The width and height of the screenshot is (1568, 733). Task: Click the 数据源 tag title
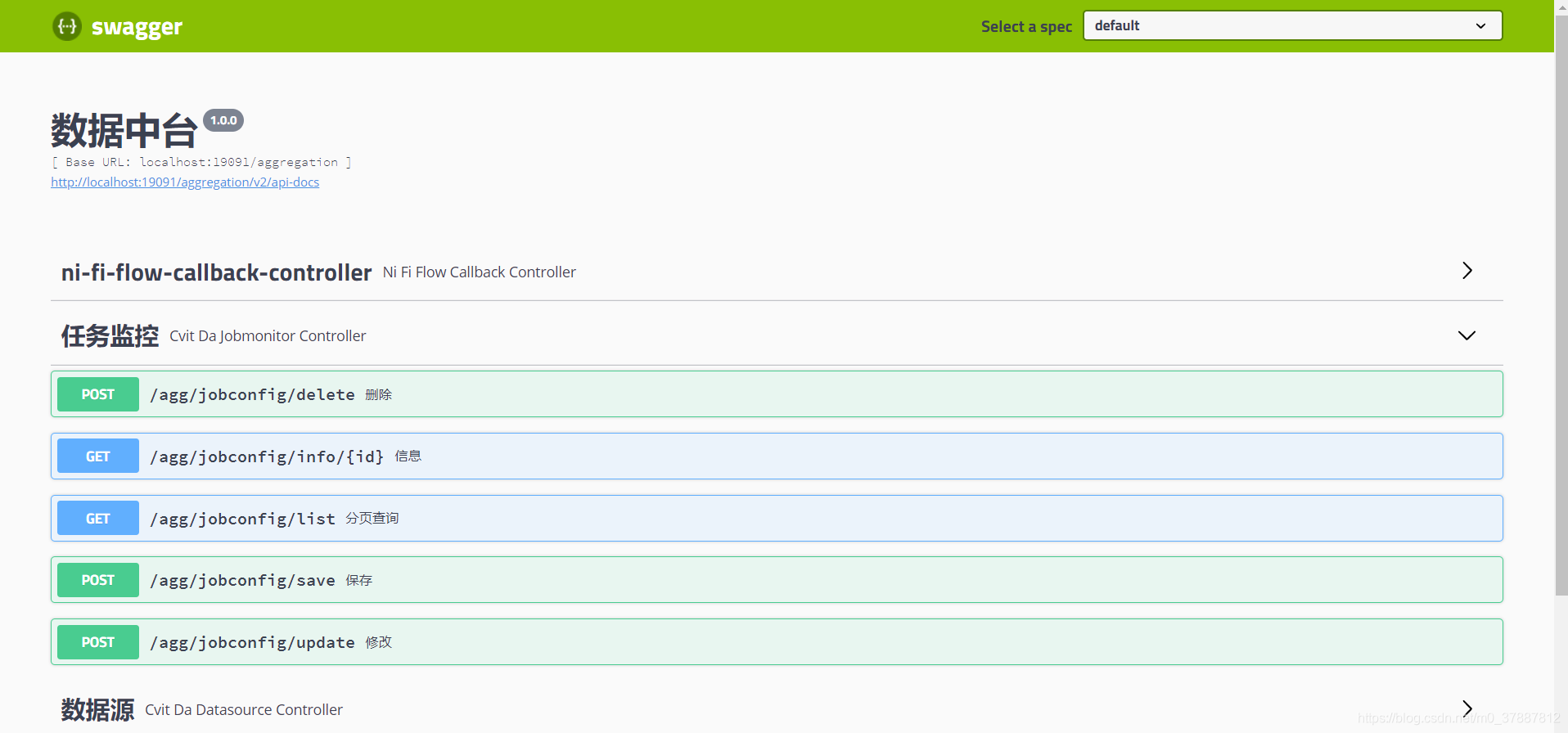click(97, 709)
